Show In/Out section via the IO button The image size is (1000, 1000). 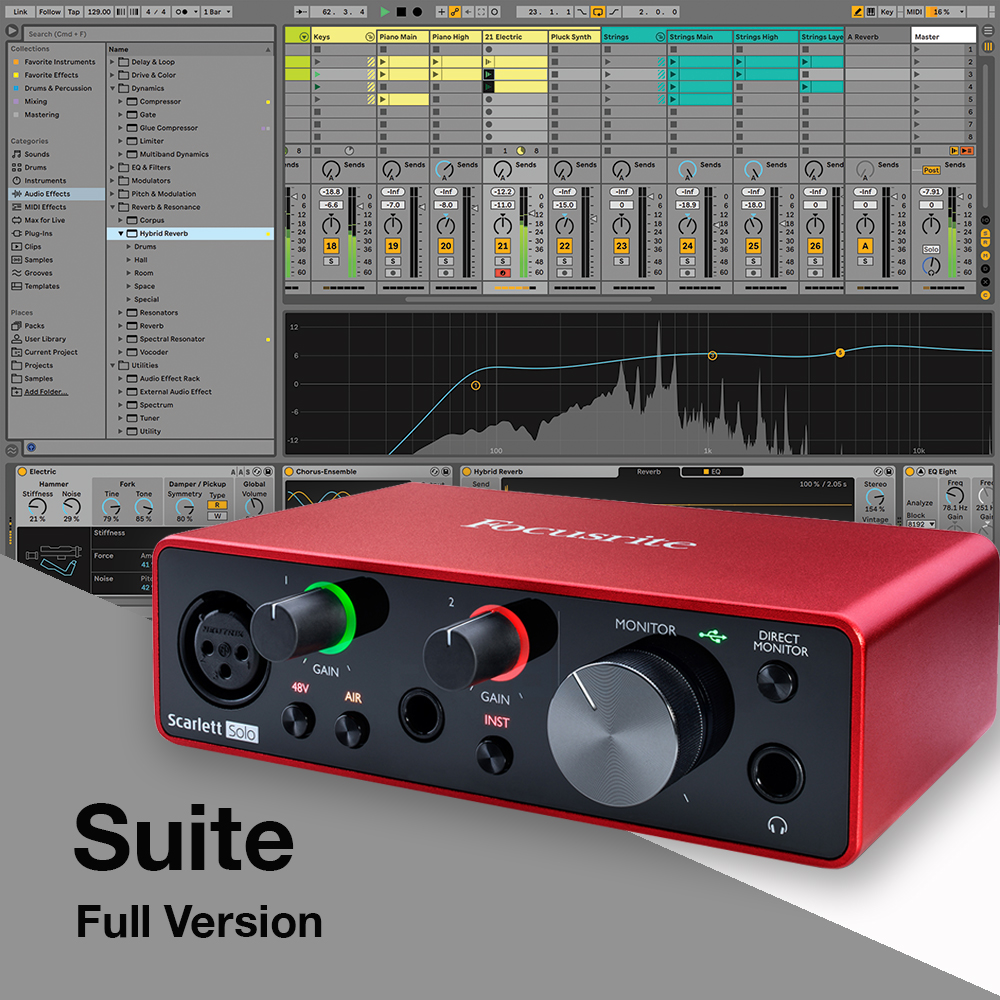click(985, 220)
